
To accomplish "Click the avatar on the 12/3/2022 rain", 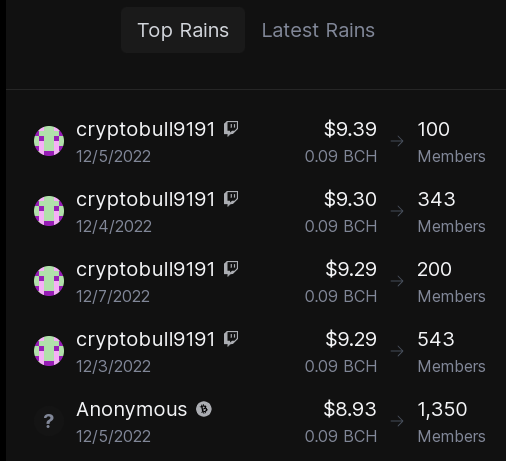I will 49,351.
